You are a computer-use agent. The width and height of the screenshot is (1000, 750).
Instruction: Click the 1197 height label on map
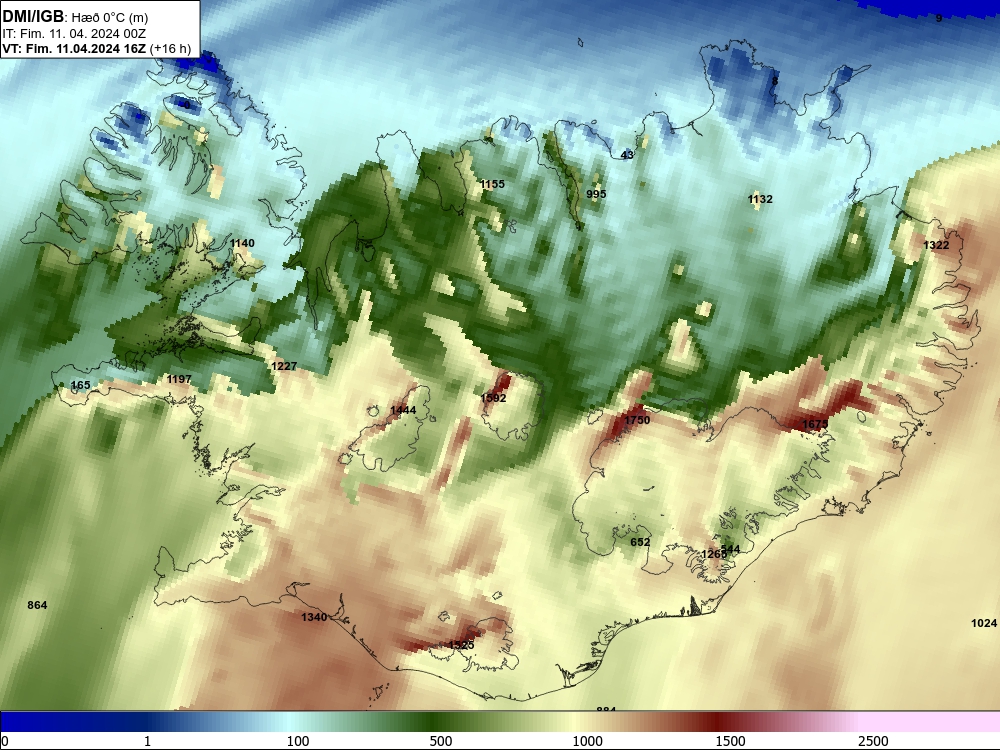pos(179,379)
